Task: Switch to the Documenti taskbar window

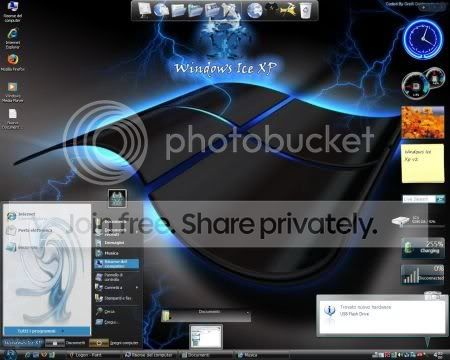Action: coord(206,355)
